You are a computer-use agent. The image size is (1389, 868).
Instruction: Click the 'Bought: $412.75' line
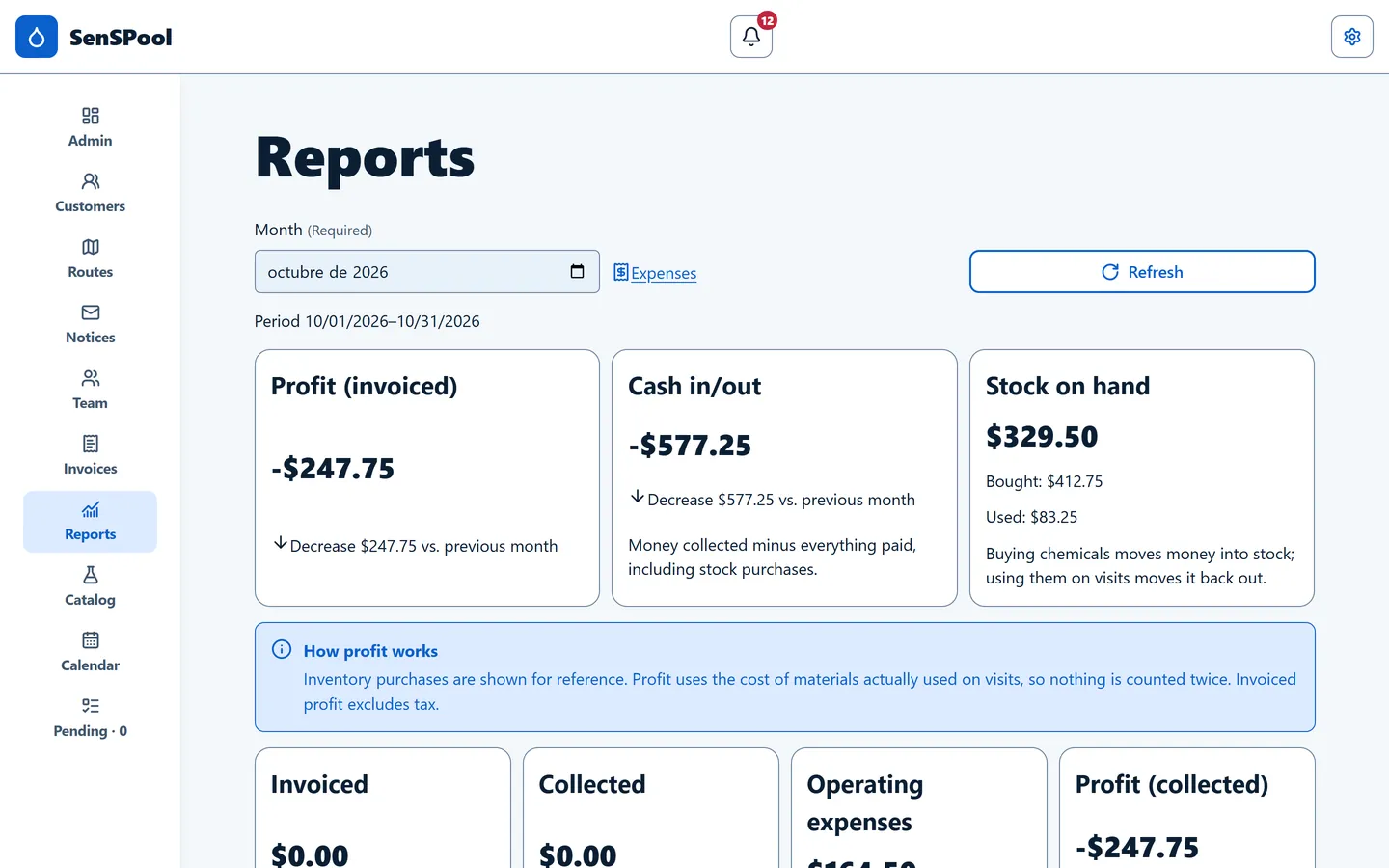[1044, 481]
